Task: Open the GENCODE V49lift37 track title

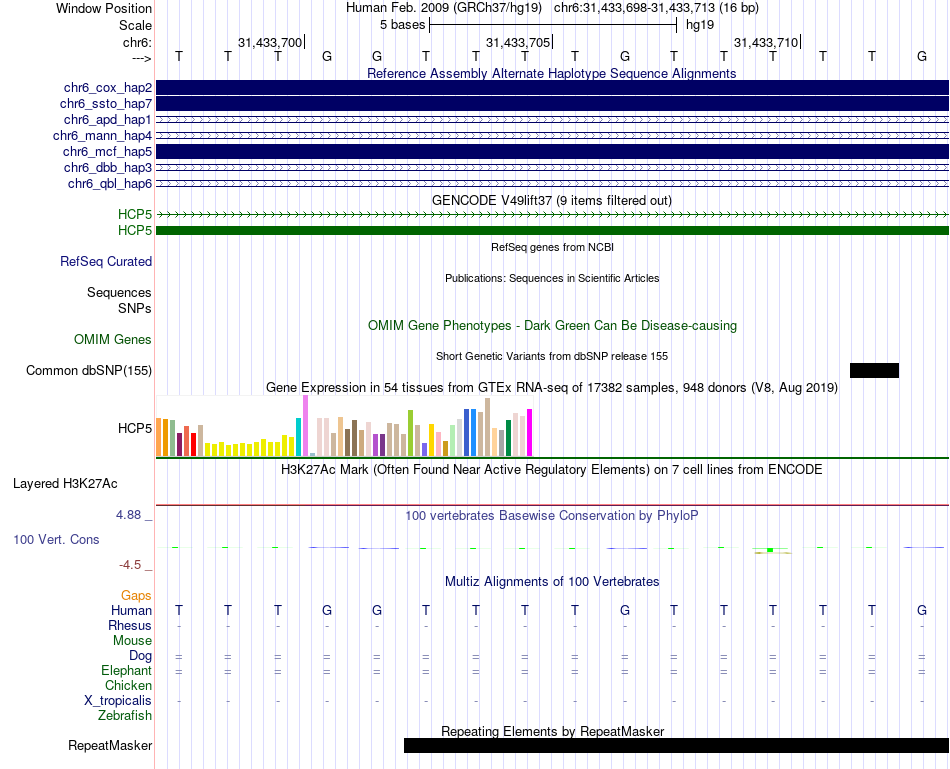Action: (551, 200)
